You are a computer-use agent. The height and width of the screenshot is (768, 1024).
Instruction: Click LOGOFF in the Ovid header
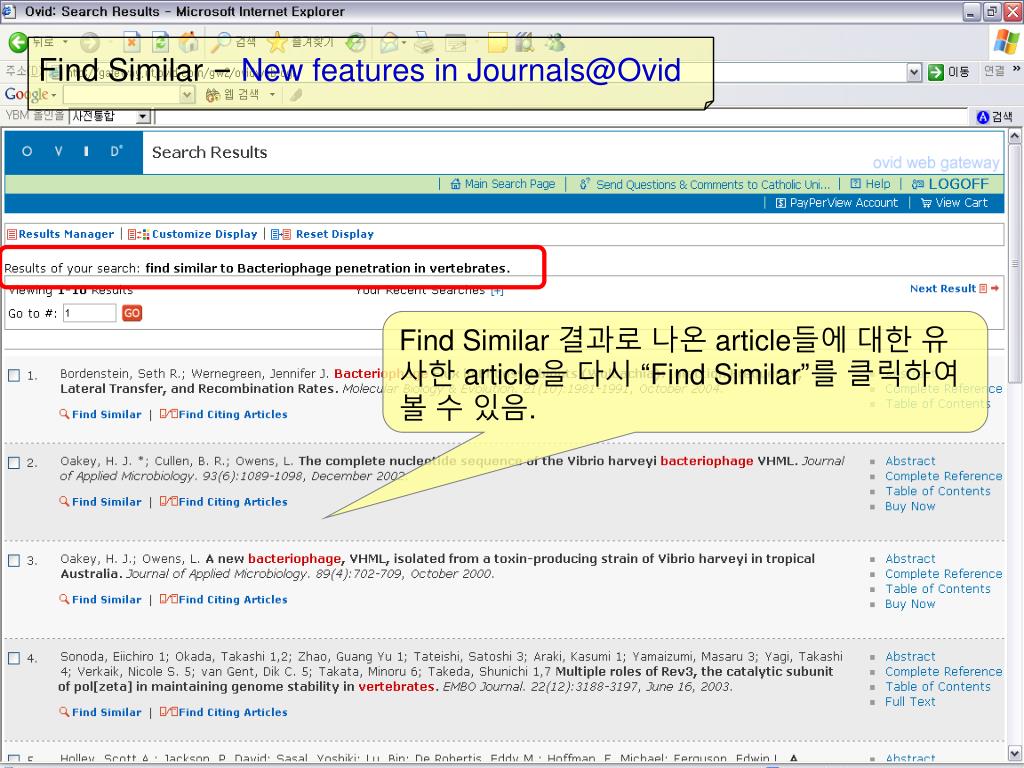coord(950,184)
